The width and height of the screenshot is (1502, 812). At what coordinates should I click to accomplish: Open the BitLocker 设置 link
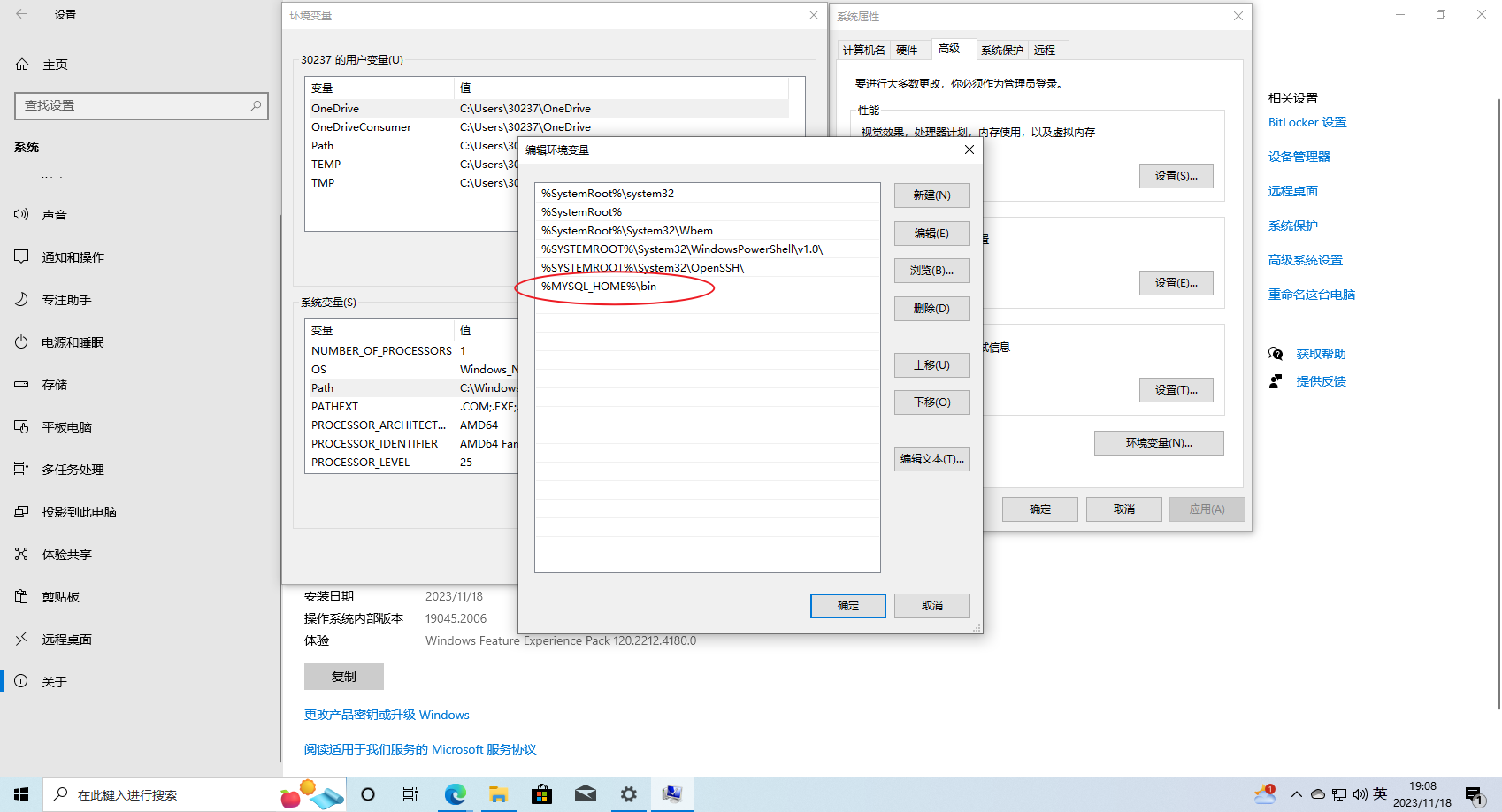[x=1307, y=122]
